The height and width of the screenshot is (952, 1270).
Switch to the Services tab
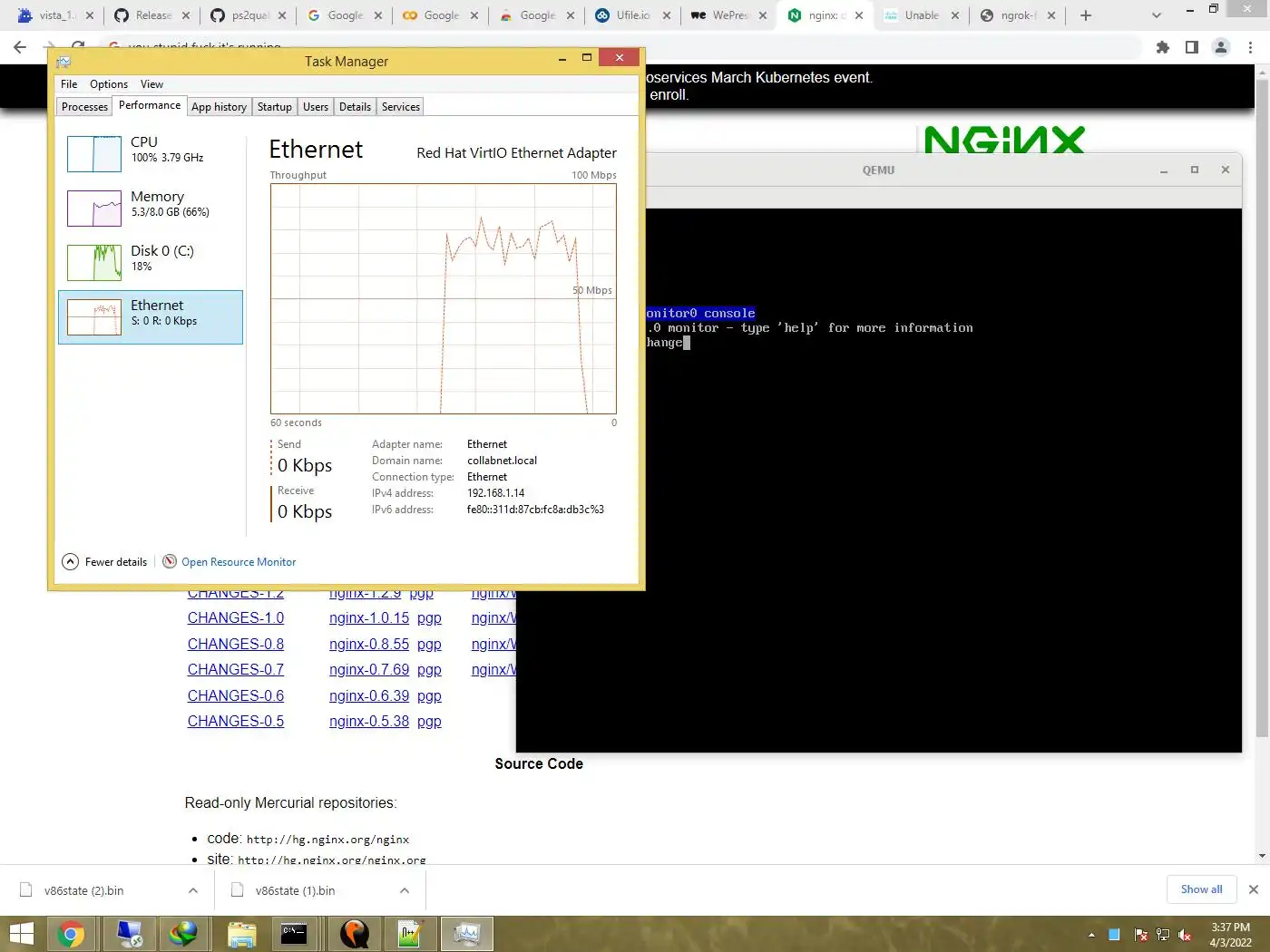(x=401, y=107)
